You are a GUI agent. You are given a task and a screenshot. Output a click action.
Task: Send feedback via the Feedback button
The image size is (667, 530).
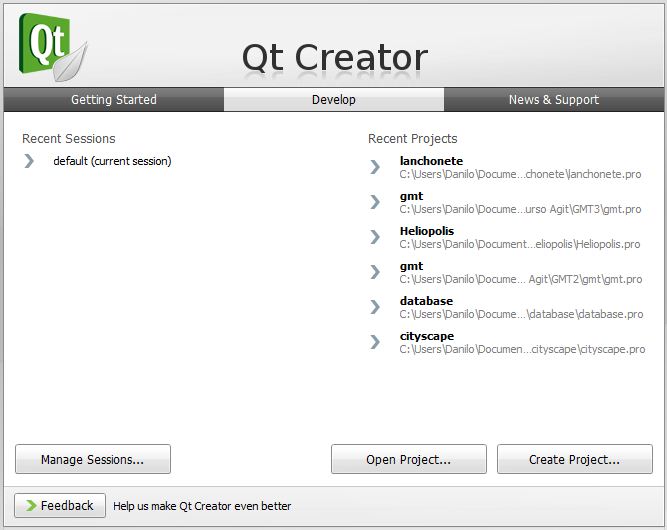coord(60,505)
